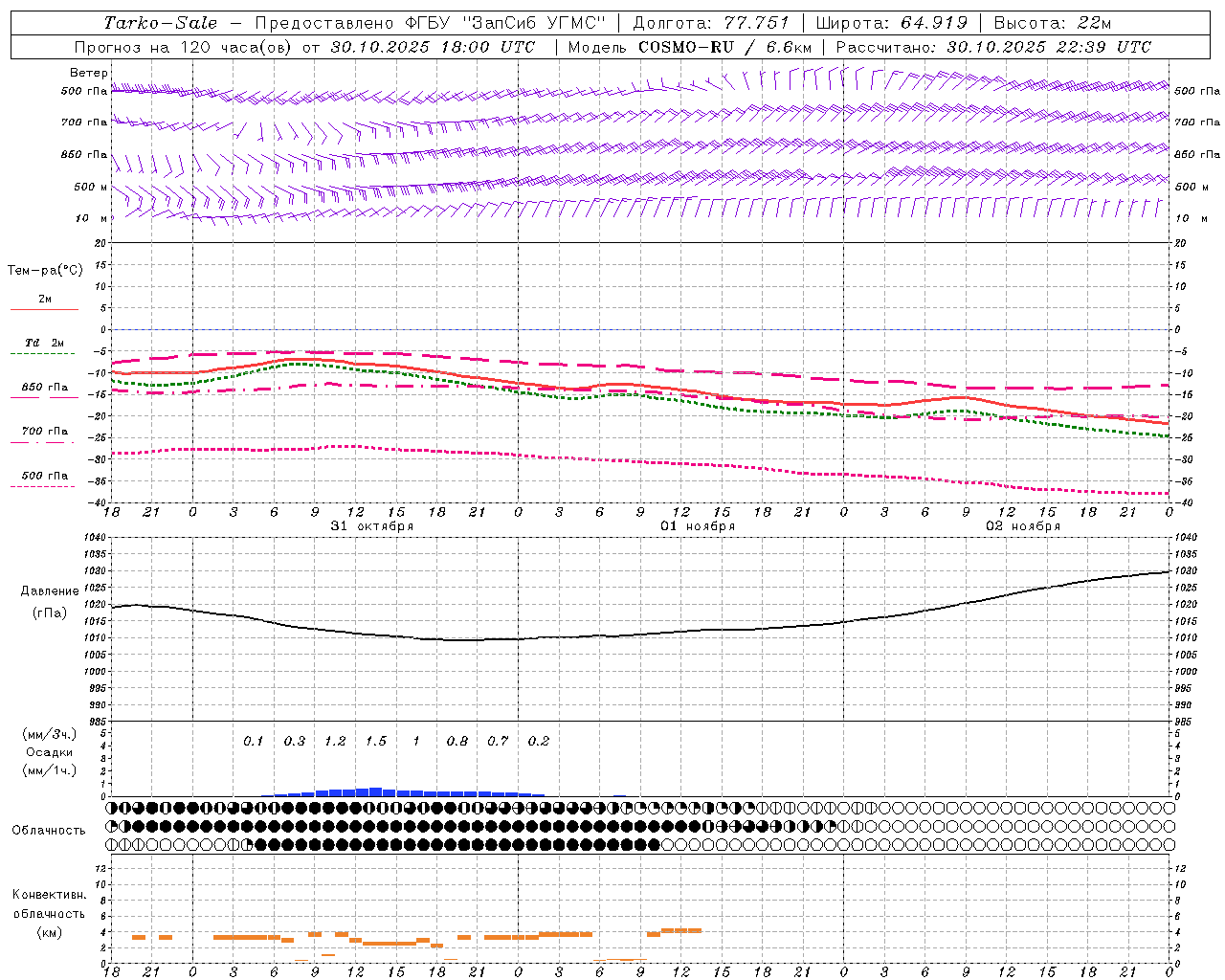
Task: Click the 02 ноября date label
Action: [x=1023, y=526]
